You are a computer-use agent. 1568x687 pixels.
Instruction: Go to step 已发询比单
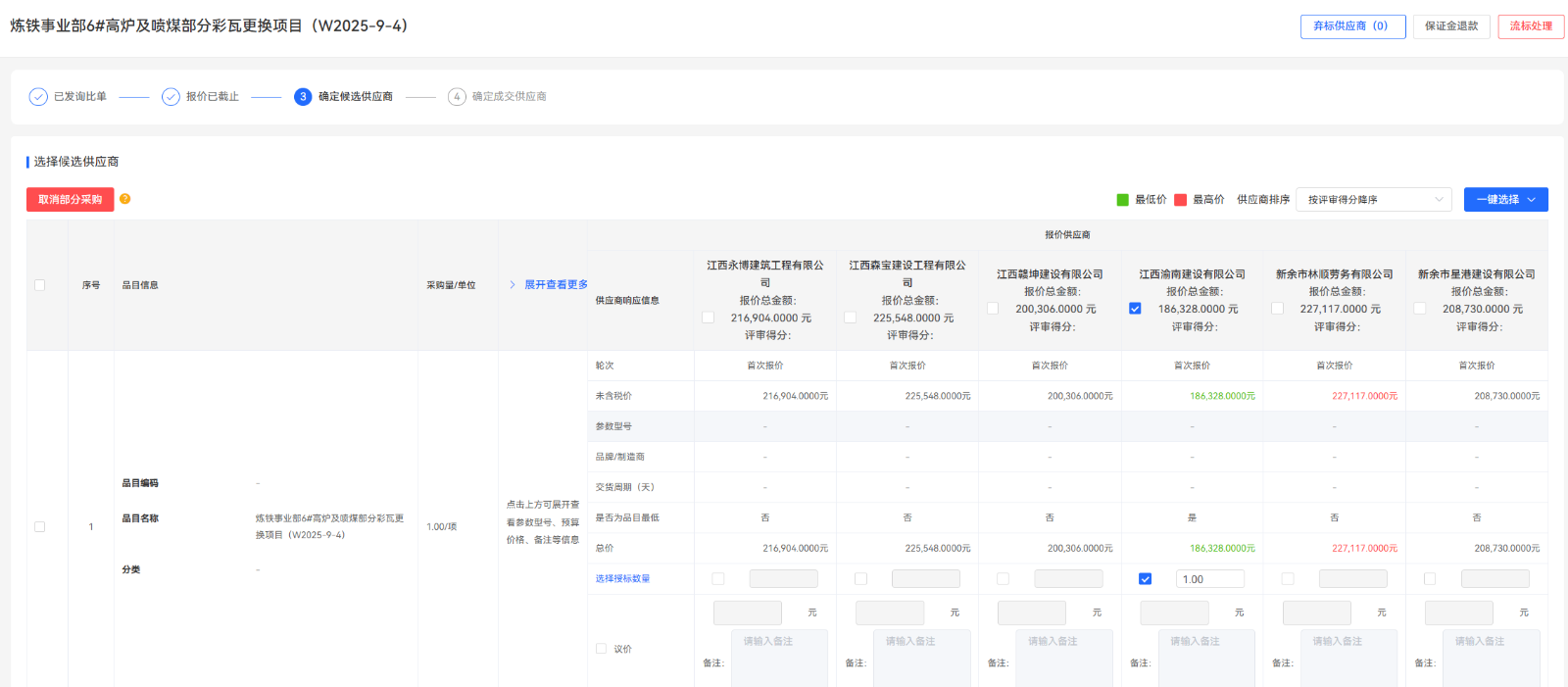[80, 97]
